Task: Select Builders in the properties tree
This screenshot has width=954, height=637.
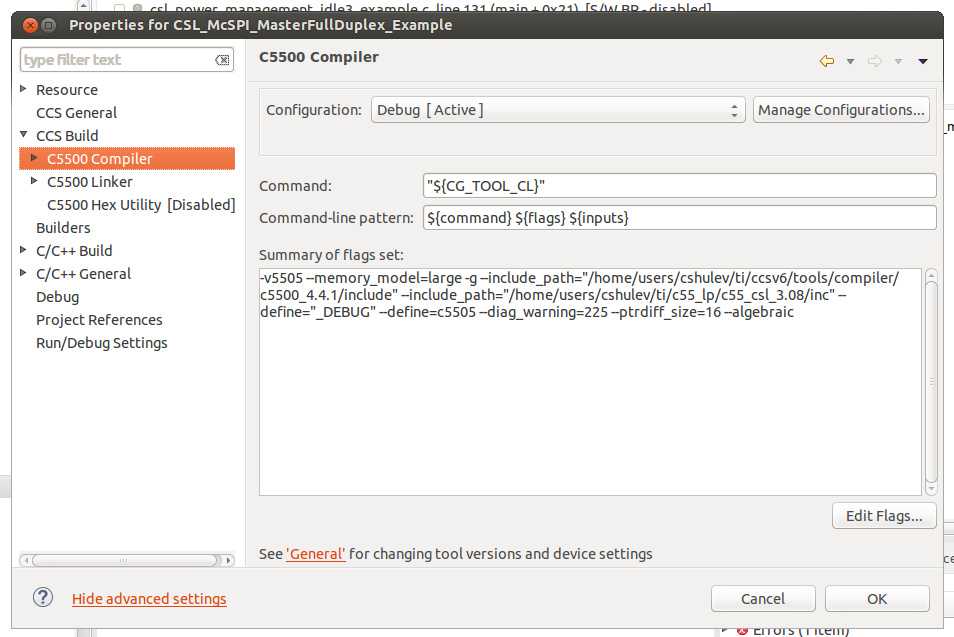Action: tap(63, 228)
